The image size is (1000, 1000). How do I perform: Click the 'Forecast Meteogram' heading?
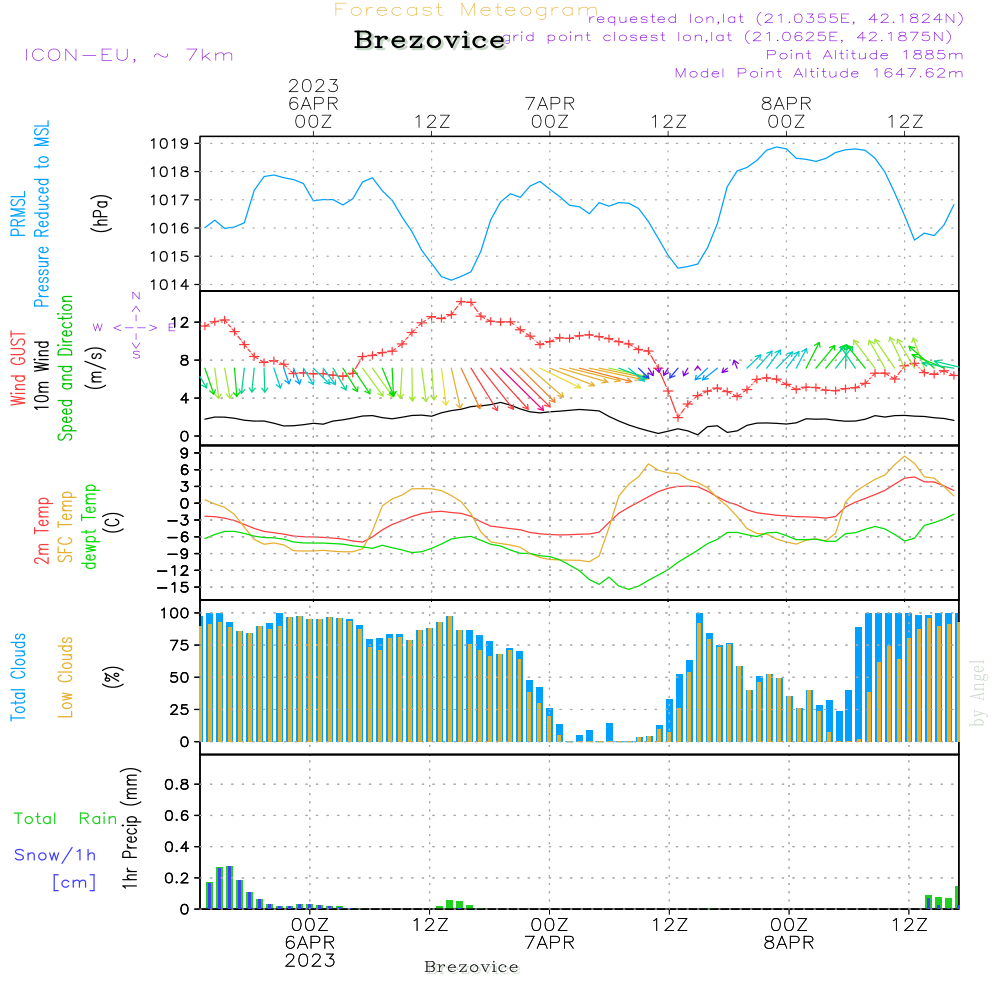pyautogui.click(x=466, y=10)
